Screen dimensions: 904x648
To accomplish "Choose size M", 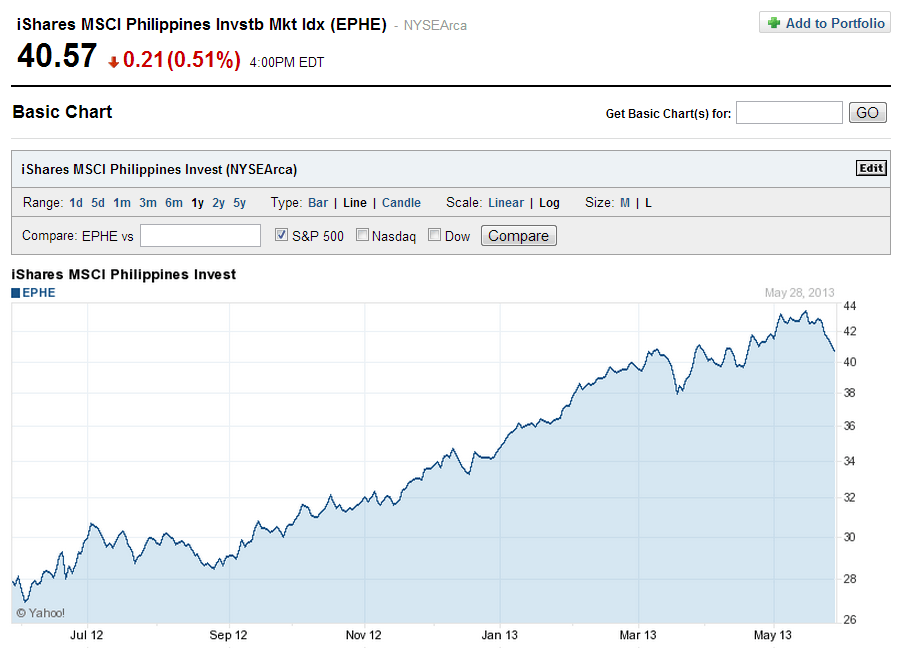I will [625, 203].
